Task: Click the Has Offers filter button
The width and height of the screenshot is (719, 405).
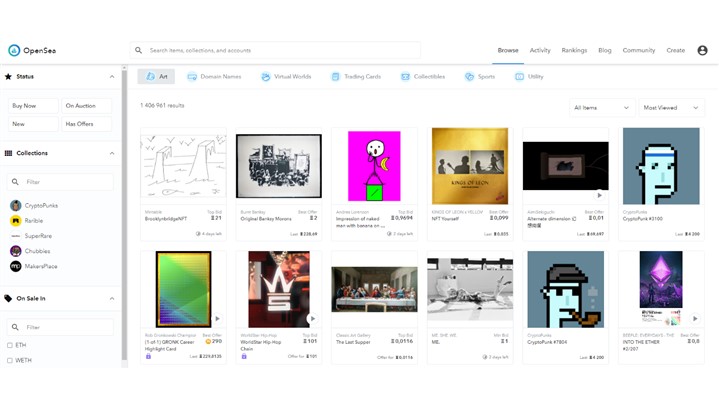Action: [x=87, y=124]
